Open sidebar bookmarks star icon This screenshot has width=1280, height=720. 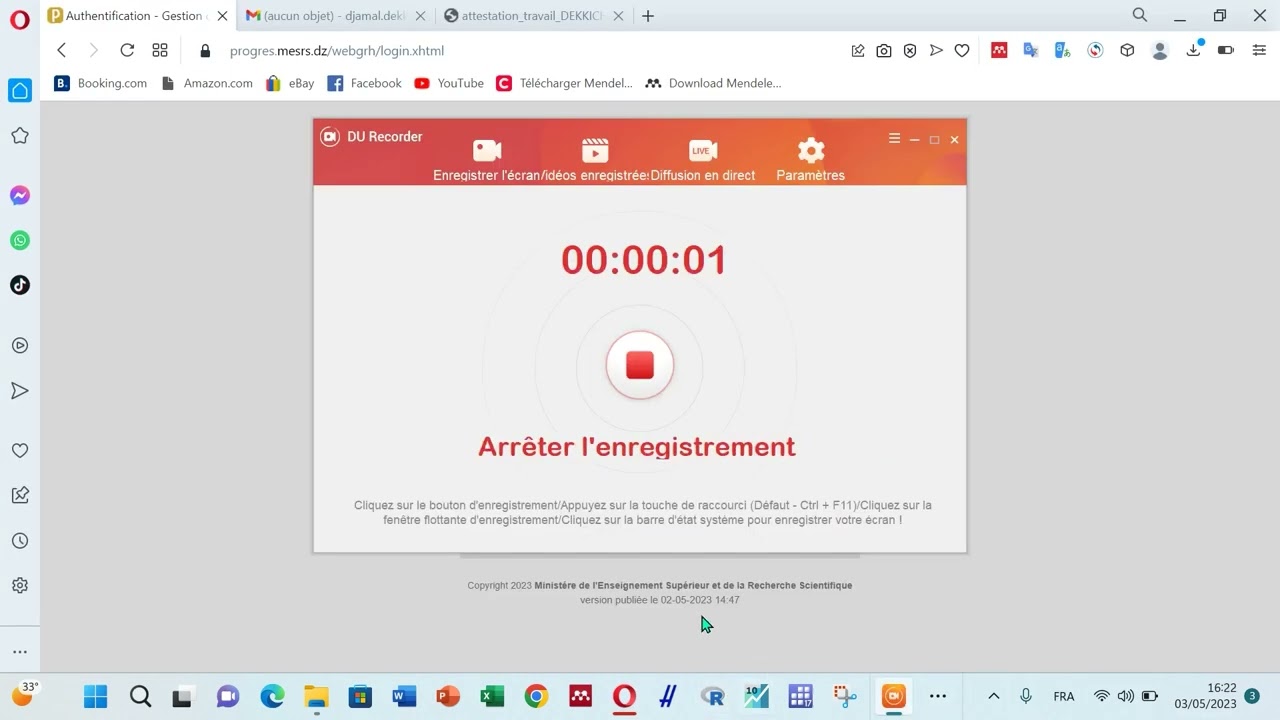[20, 136]
